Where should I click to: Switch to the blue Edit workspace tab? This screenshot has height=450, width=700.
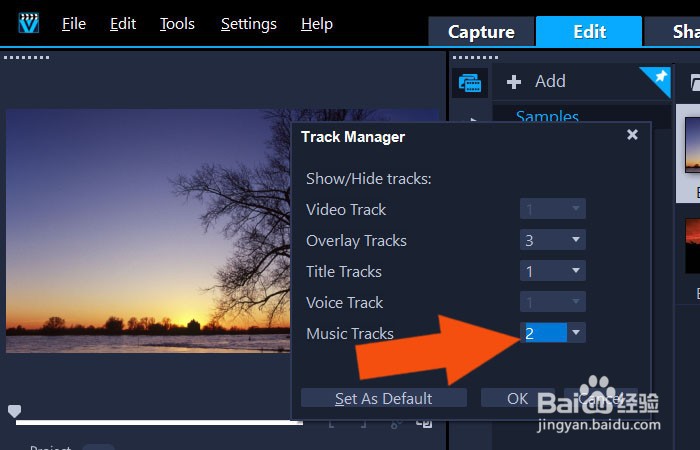(589, 31)
